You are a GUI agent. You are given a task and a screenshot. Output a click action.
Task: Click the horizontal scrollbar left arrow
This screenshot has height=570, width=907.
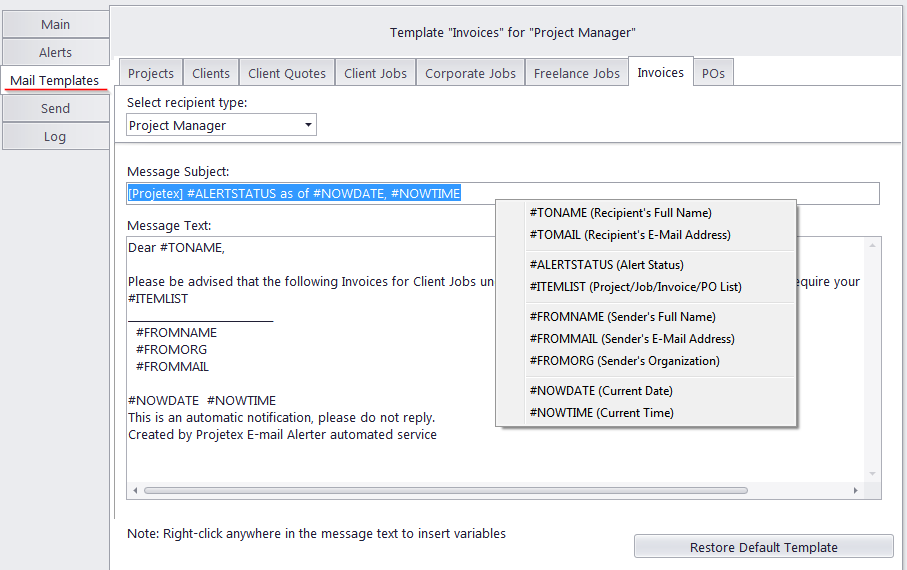(x=135, y=490)
